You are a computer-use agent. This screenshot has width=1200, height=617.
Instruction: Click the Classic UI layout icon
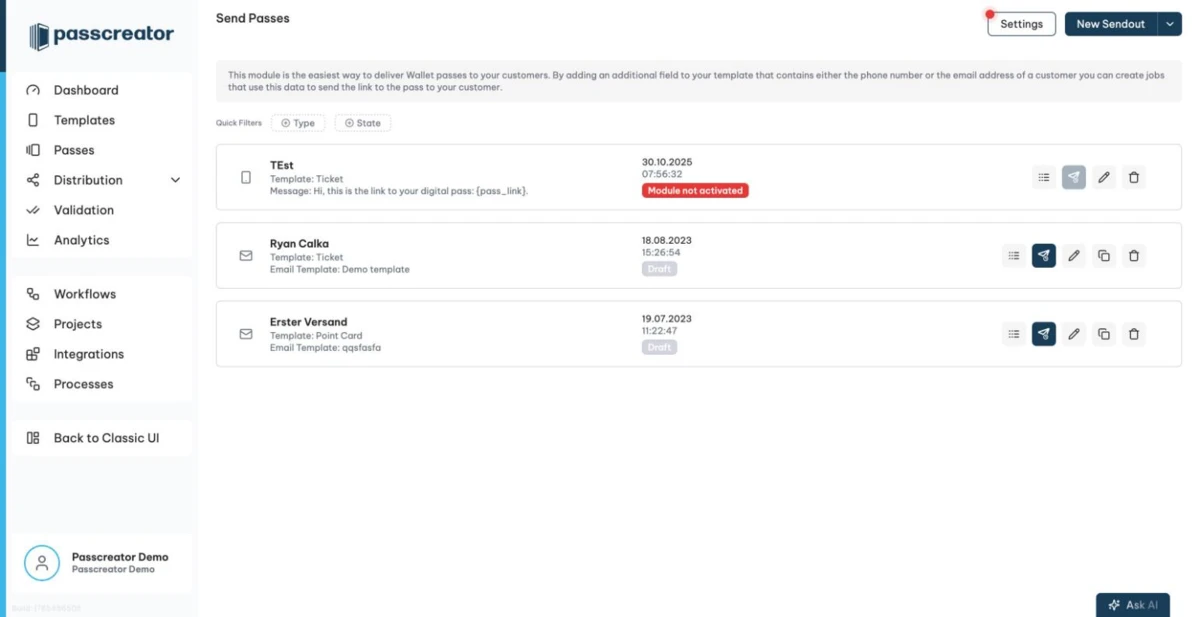click(33, 438)
